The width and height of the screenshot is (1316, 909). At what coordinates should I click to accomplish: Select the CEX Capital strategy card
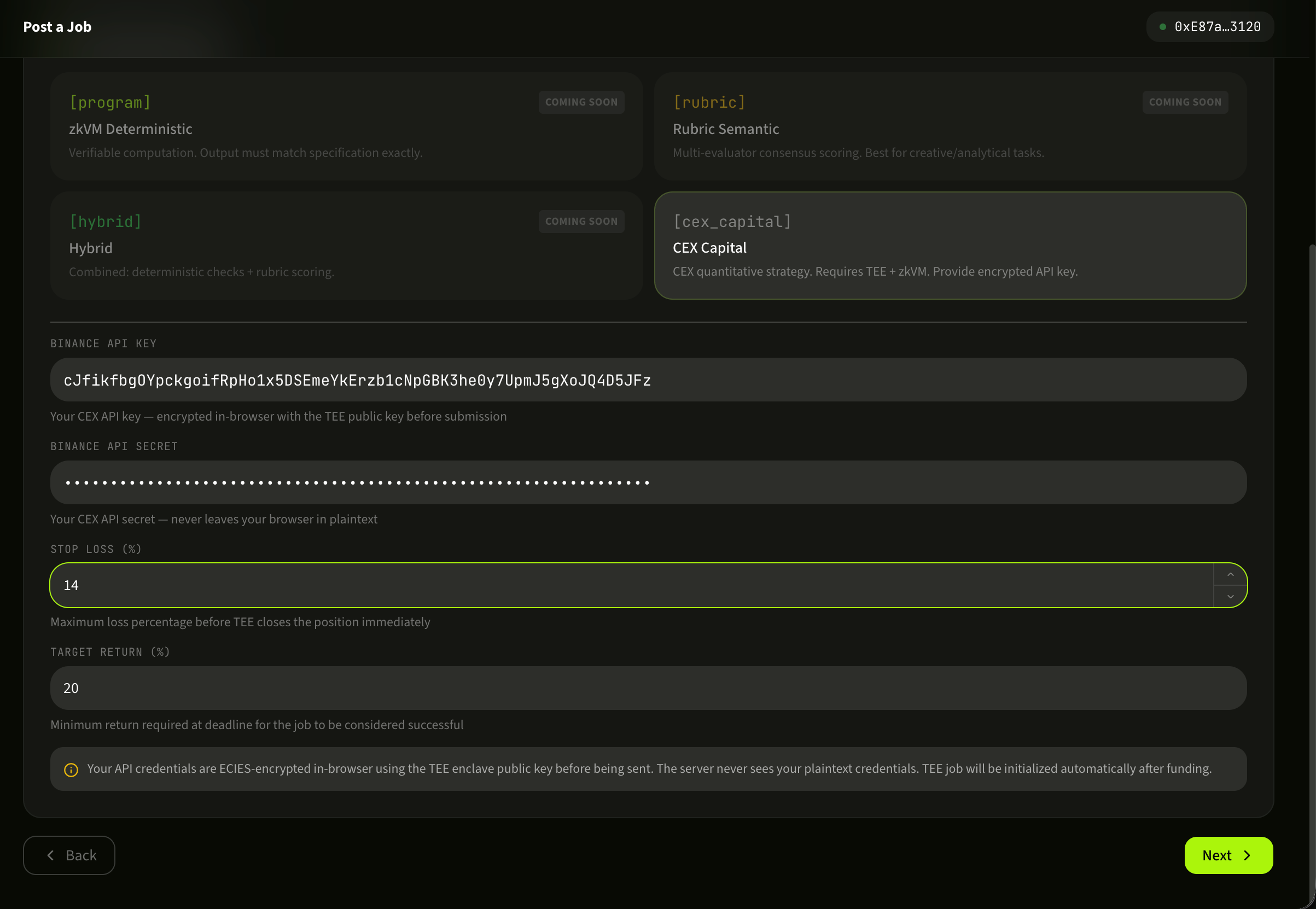951,246
